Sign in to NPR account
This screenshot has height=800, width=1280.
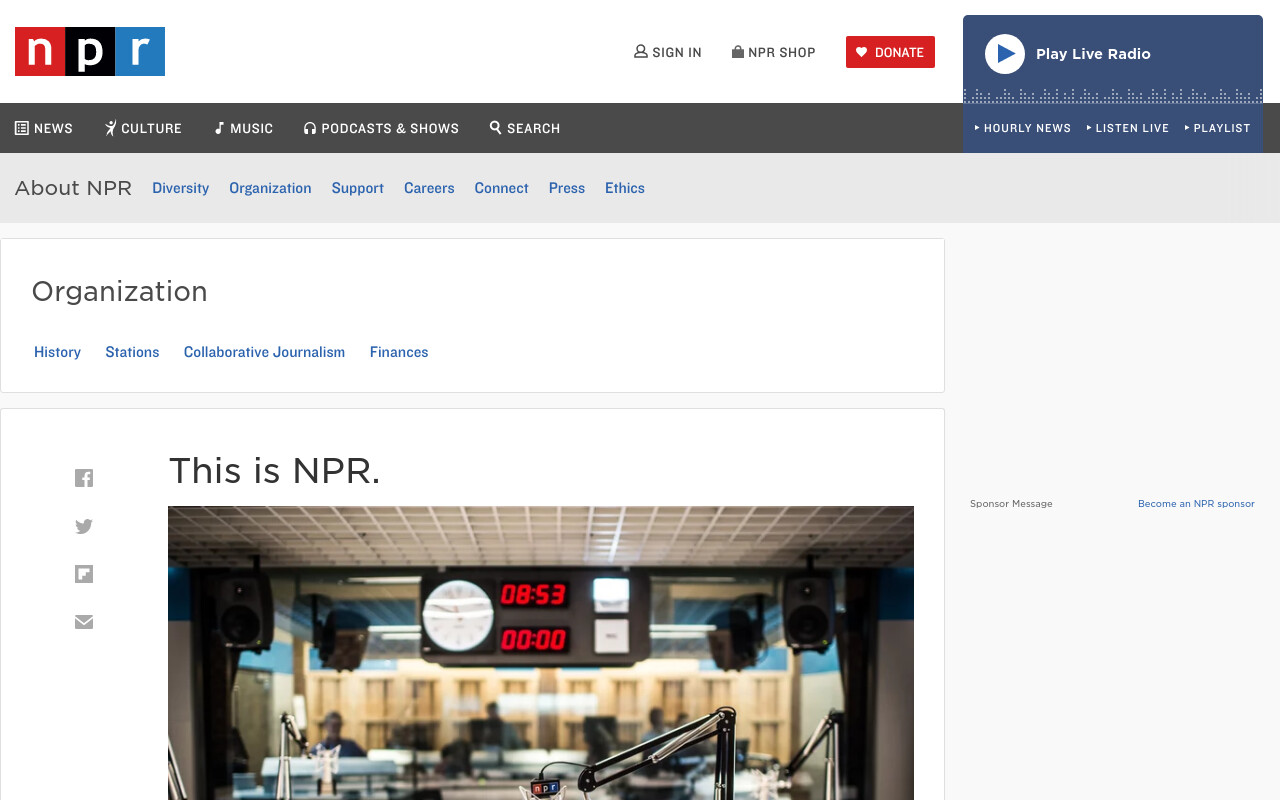pyautogui.click(x=668, y=52)
